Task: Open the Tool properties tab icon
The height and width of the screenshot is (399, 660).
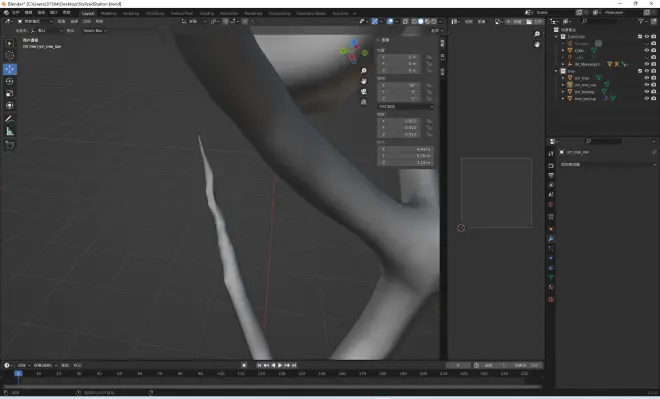Action: point(551,154)
